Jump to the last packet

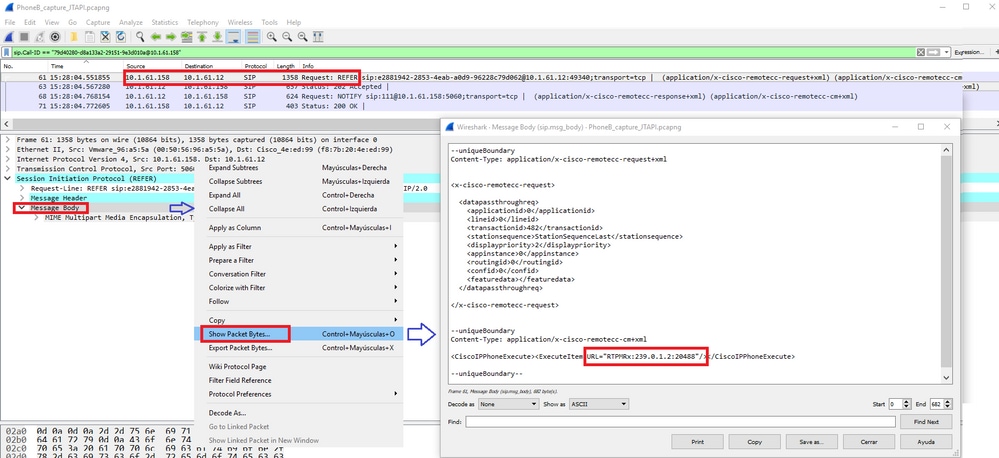click(217, 36)
